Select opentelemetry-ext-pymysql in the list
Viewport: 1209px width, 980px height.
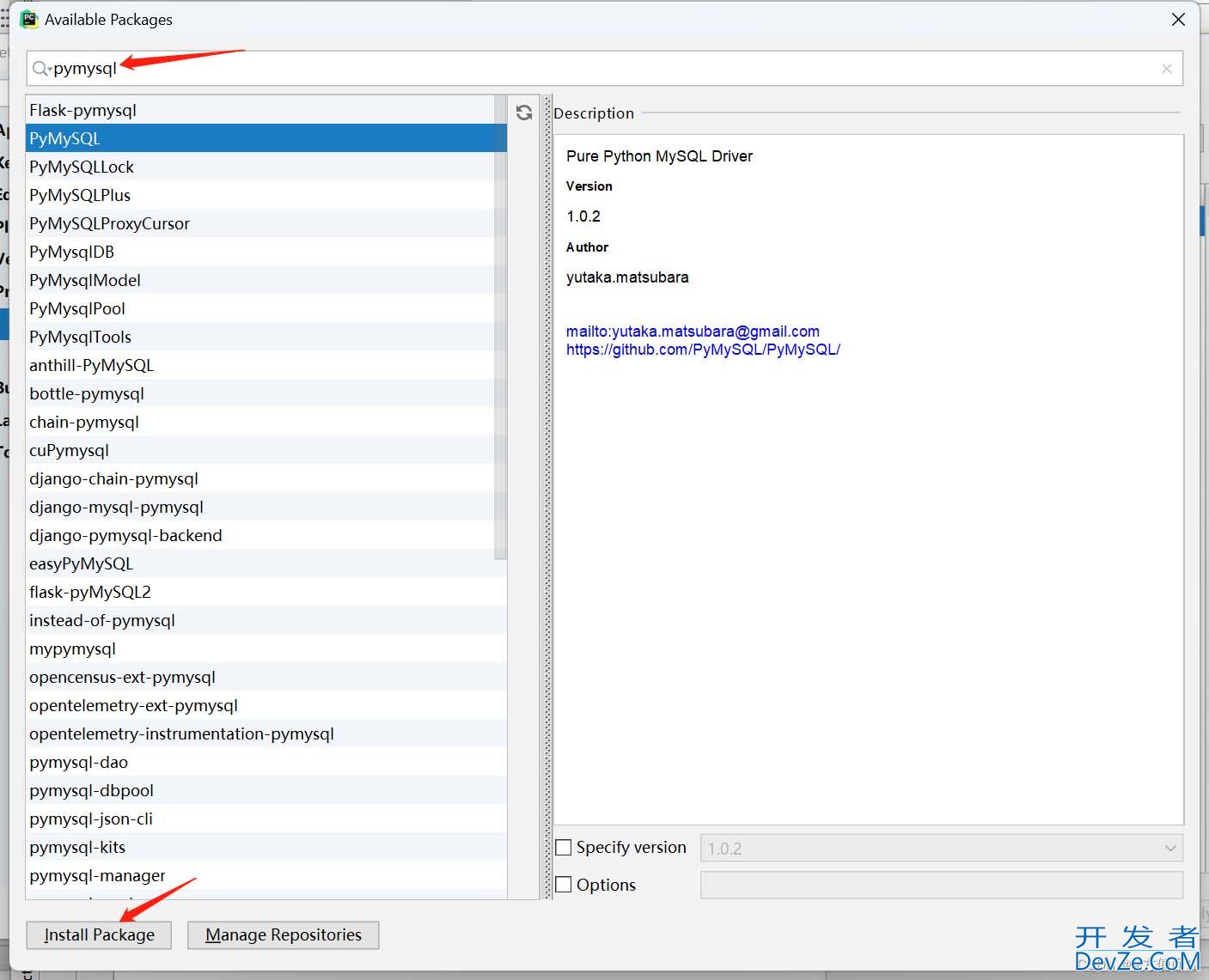pyautogui.click(x=266, y=705)
